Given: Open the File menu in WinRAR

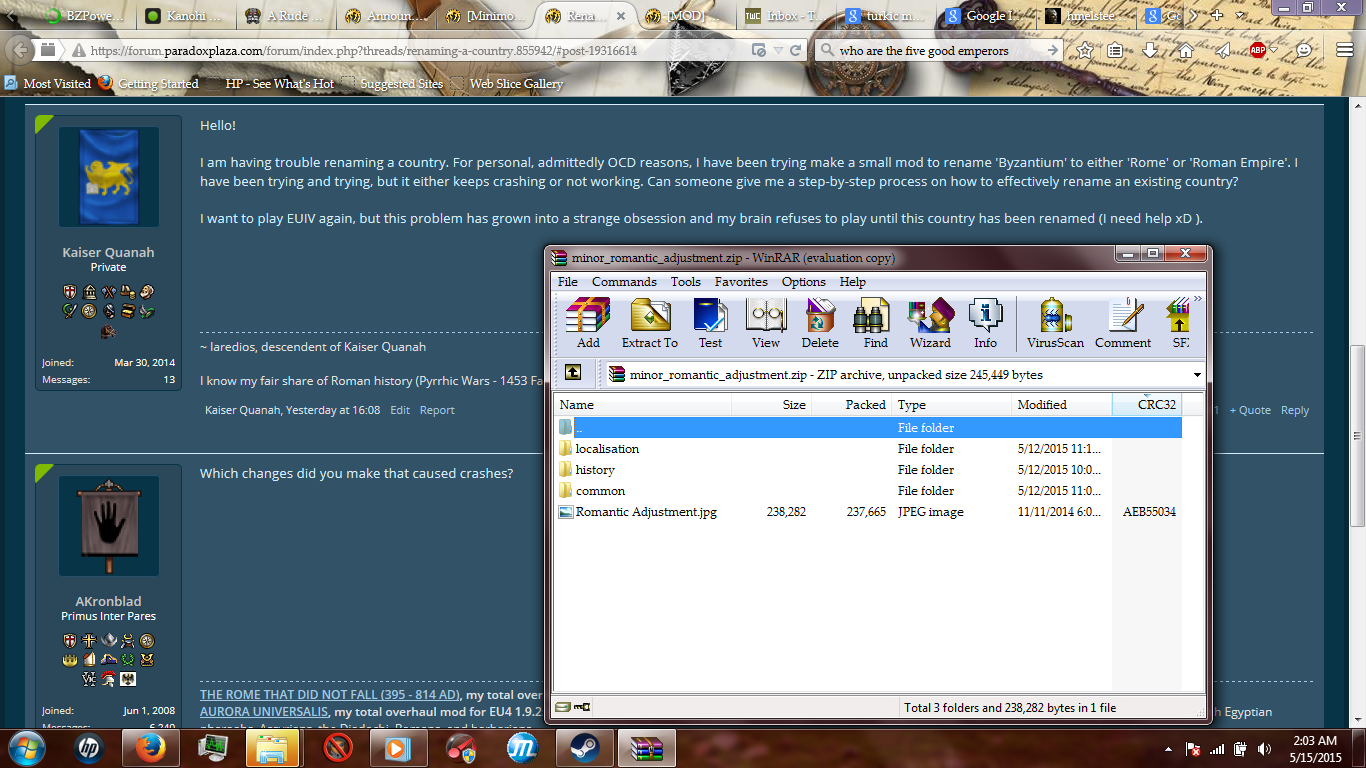Looking at the screenshot, I should click(568, 282).
